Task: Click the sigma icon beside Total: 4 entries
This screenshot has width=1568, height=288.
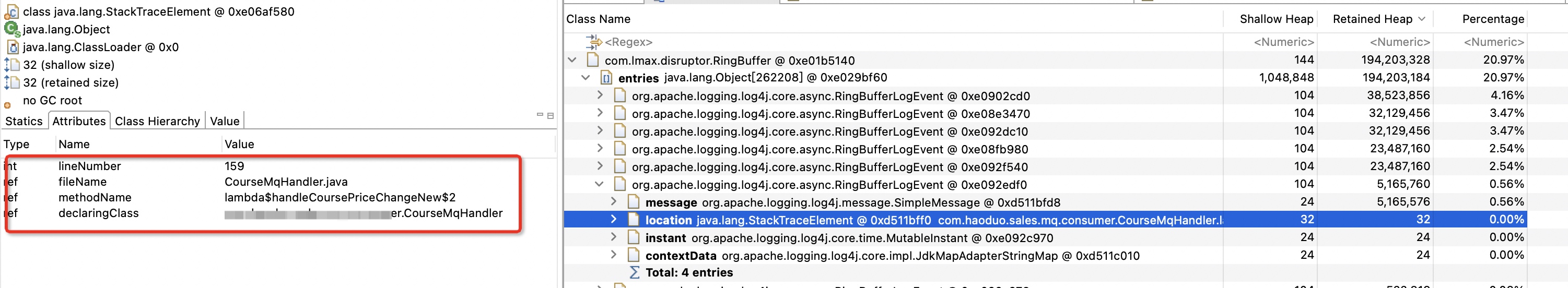Action: (x=634, y=272)
